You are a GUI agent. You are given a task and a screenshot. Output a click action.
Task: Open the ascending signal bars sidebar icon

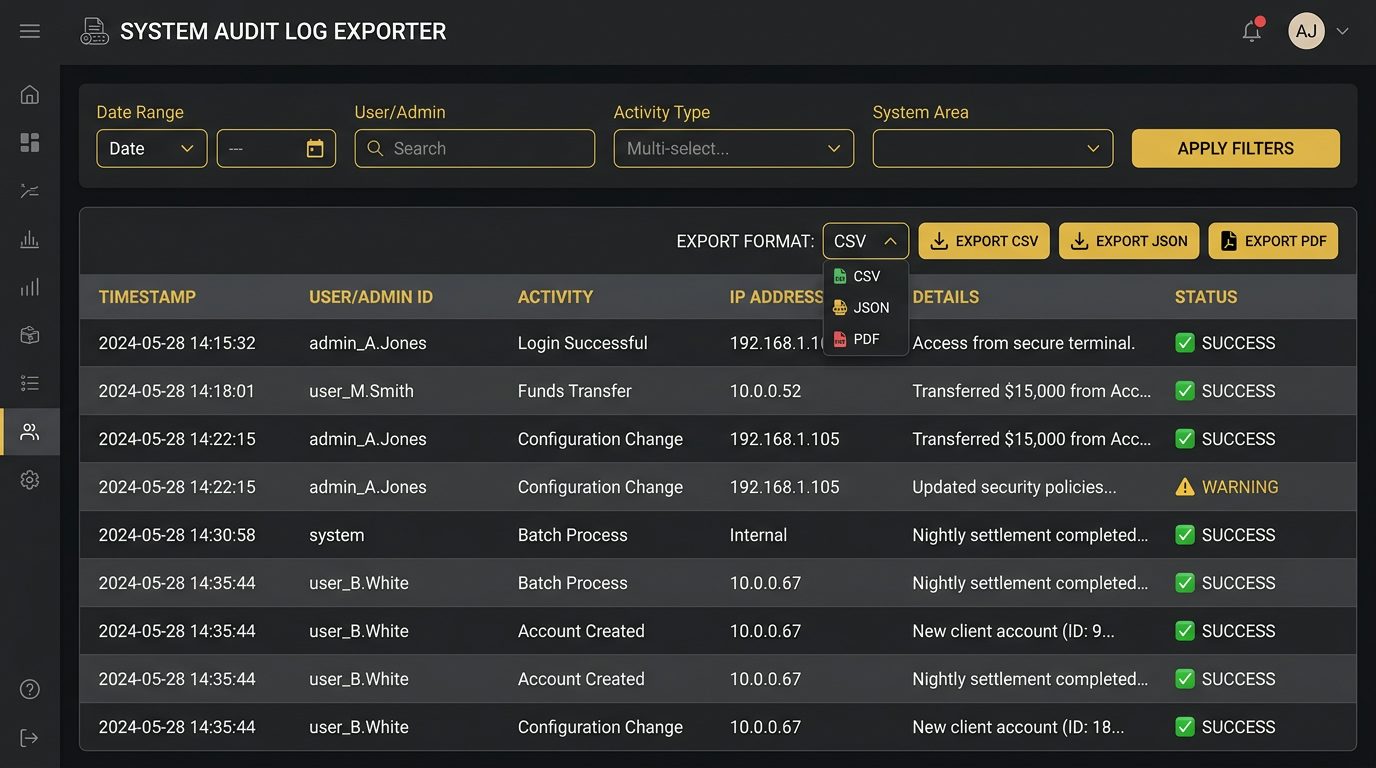click(30, 288)
